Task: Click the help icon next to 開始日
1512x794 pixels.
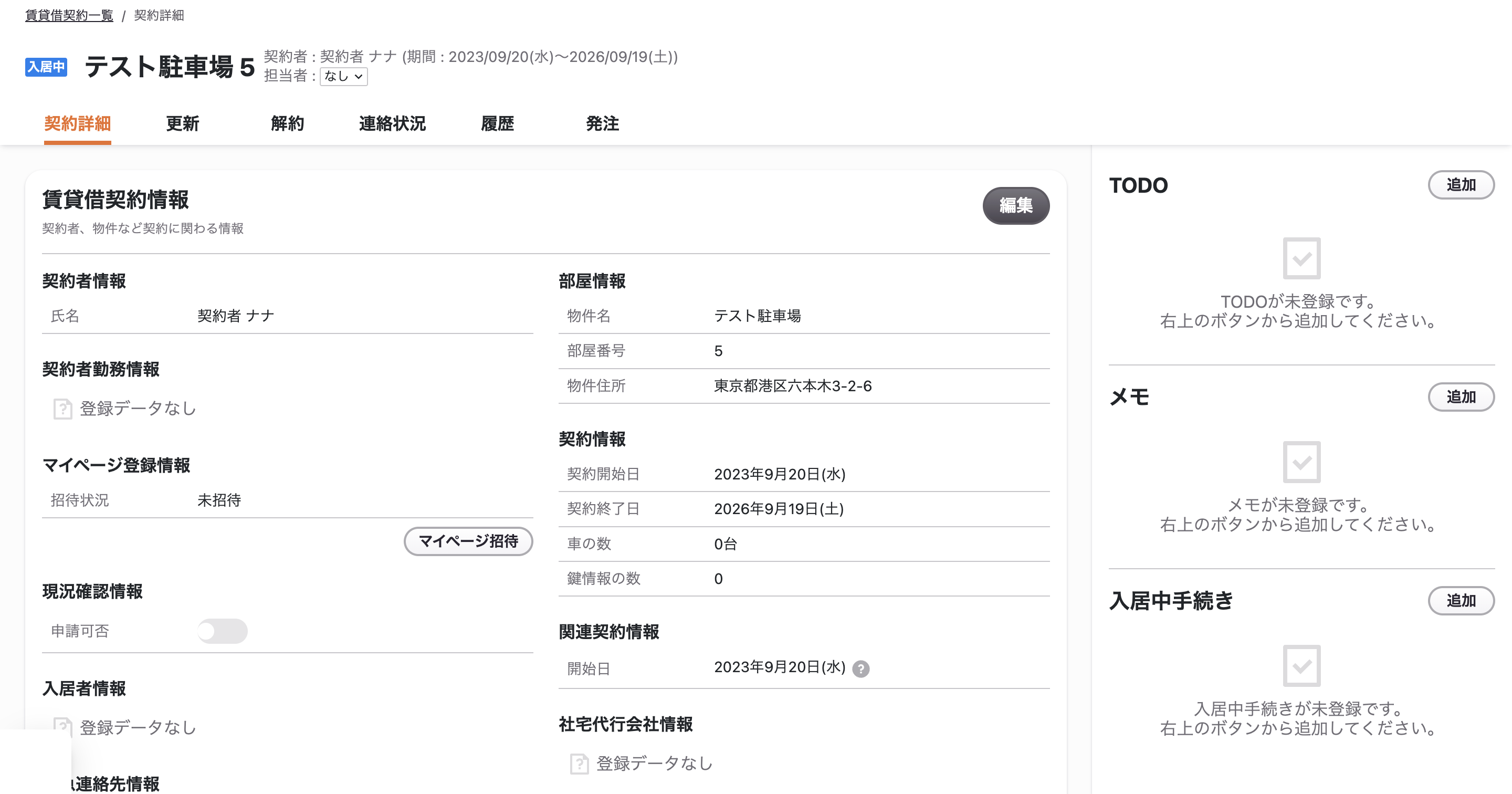Action: click(860, 668)
